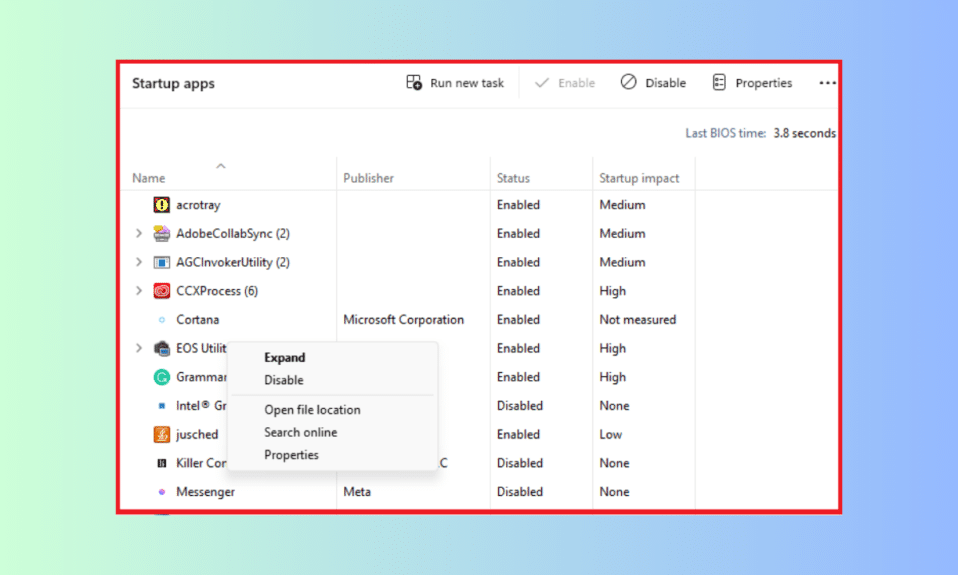Click the Run new task icon
The image size is (958, 575).
pyautogui.click(x=414, y=82)
